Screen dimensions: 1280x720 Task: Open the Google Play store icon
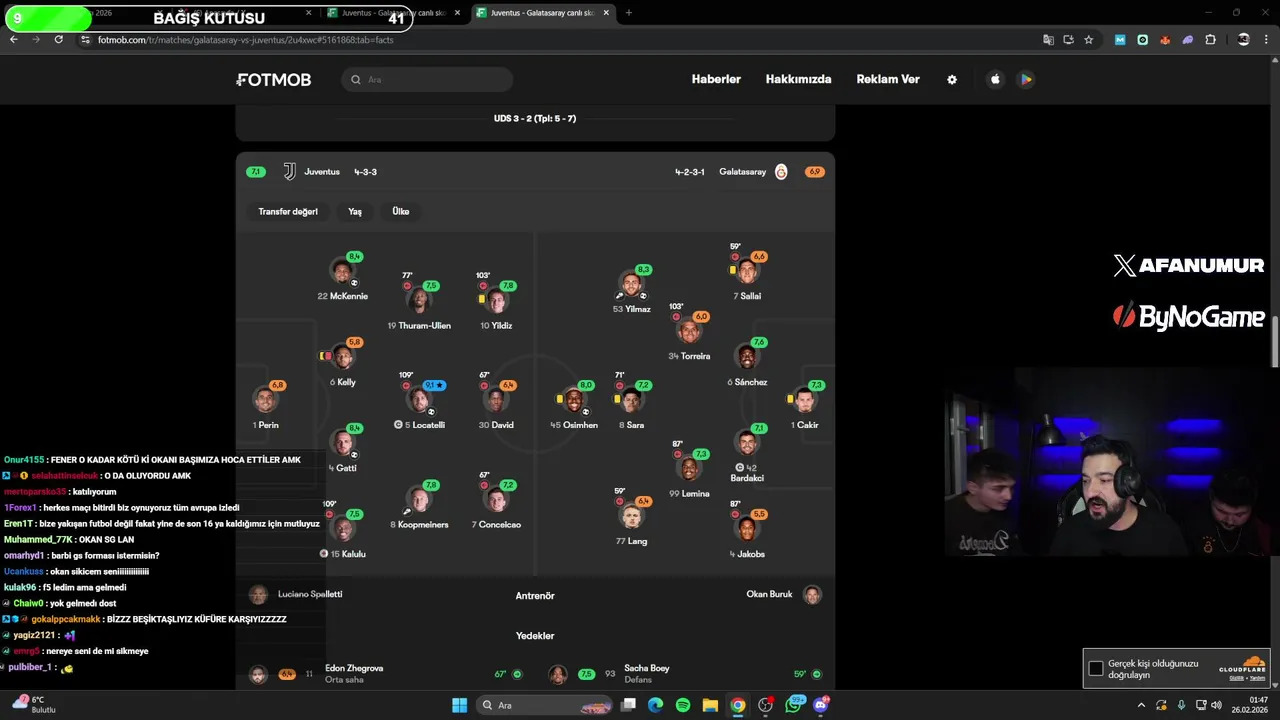1026,80
